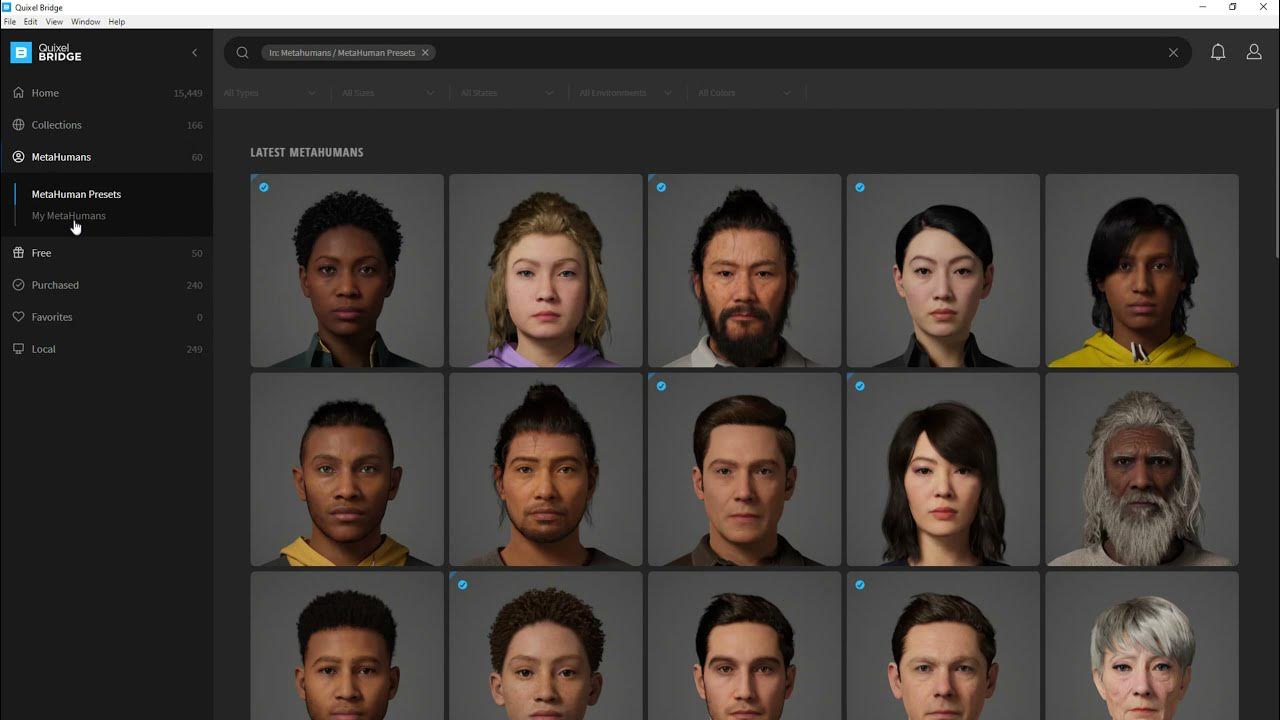The image size is (1280, 720).
Task: Select the person in the yellow hoodie with black bob
Action: tap(1142, 271)
